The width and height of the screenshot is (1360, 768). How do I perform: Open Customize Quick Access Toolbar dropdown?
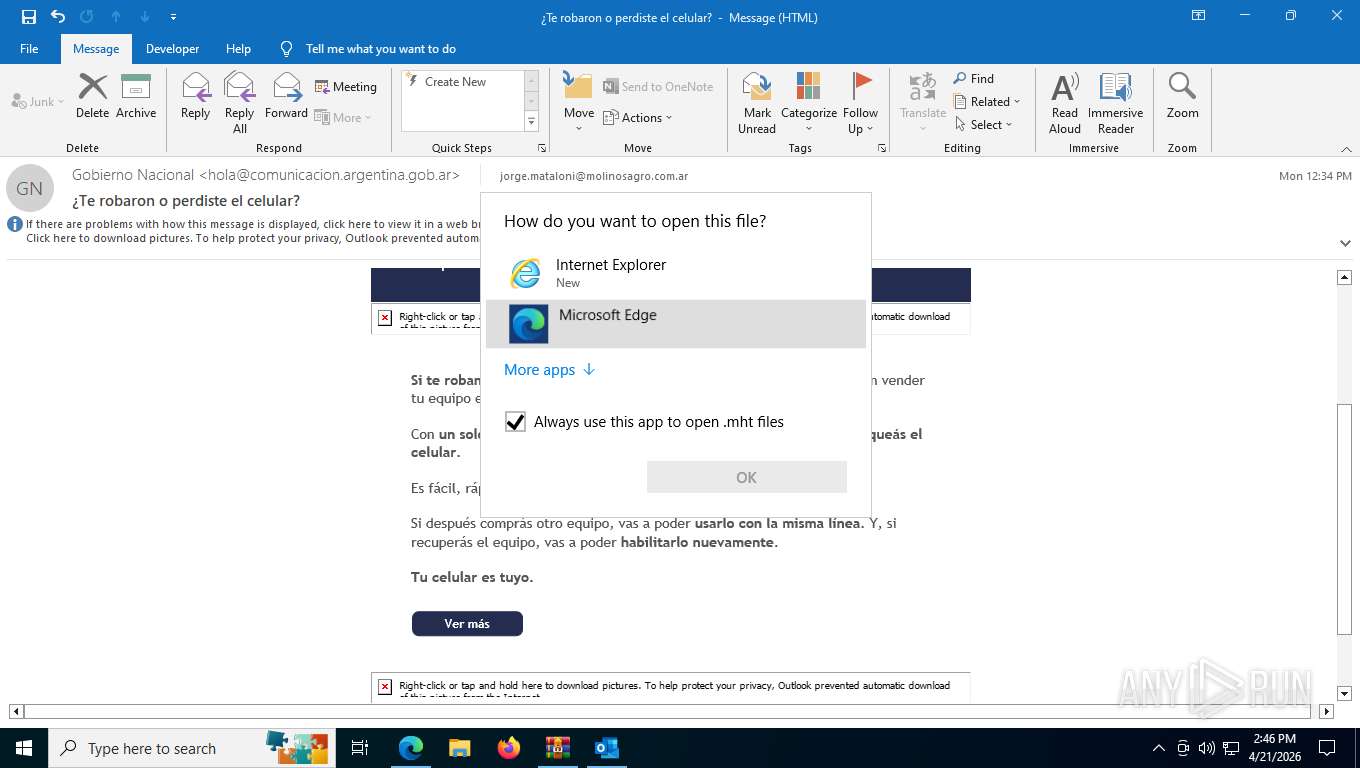click(x=174, y=17)
